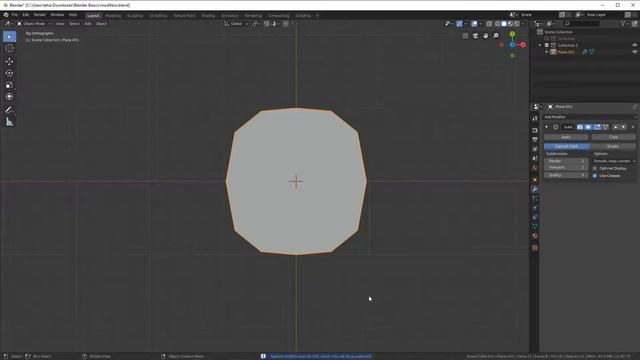Collapse the Subdivision modifier panel
The image size is (640, 360).
pyautogui.click(x=547, y=127)
